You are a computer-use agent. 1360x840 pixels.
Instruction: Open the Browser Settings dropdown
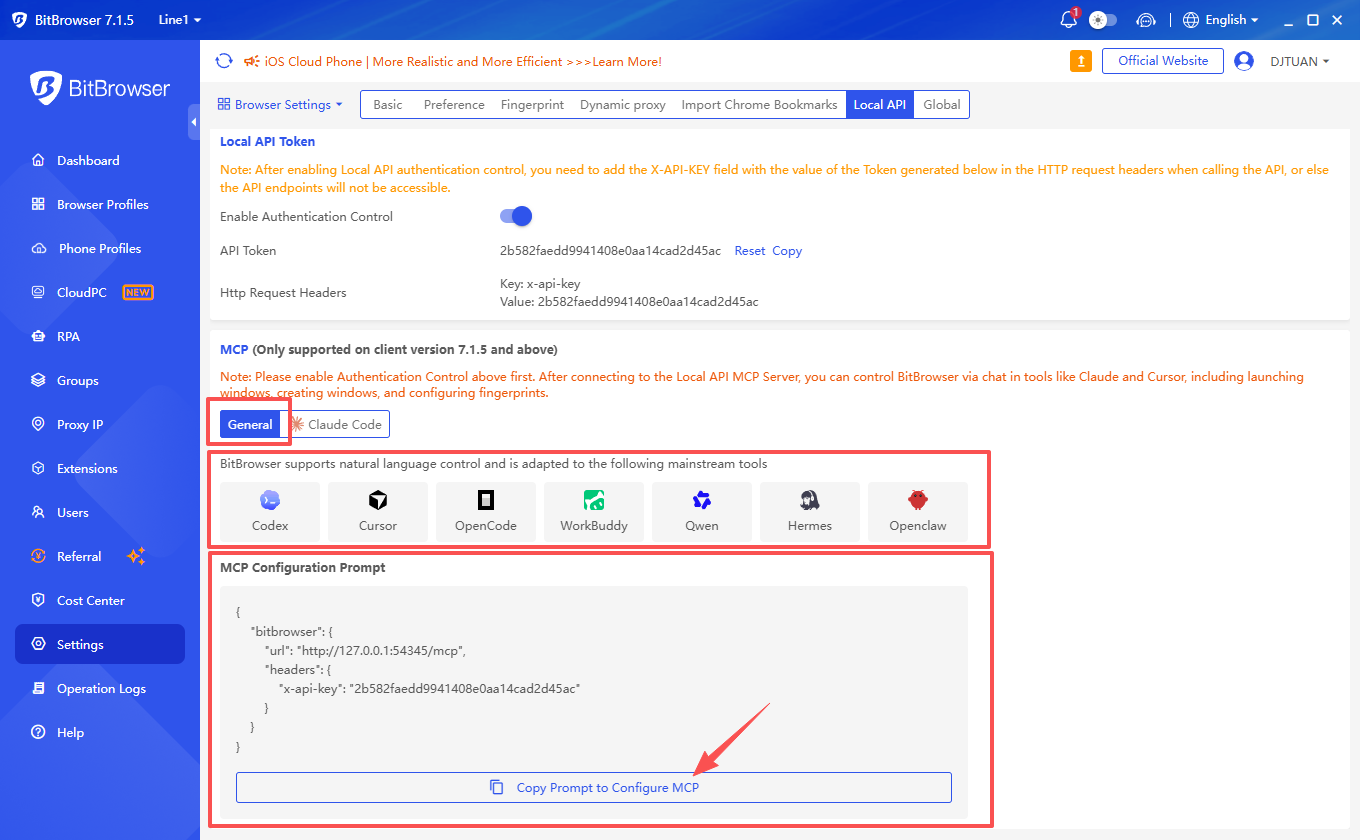point(280,104)
